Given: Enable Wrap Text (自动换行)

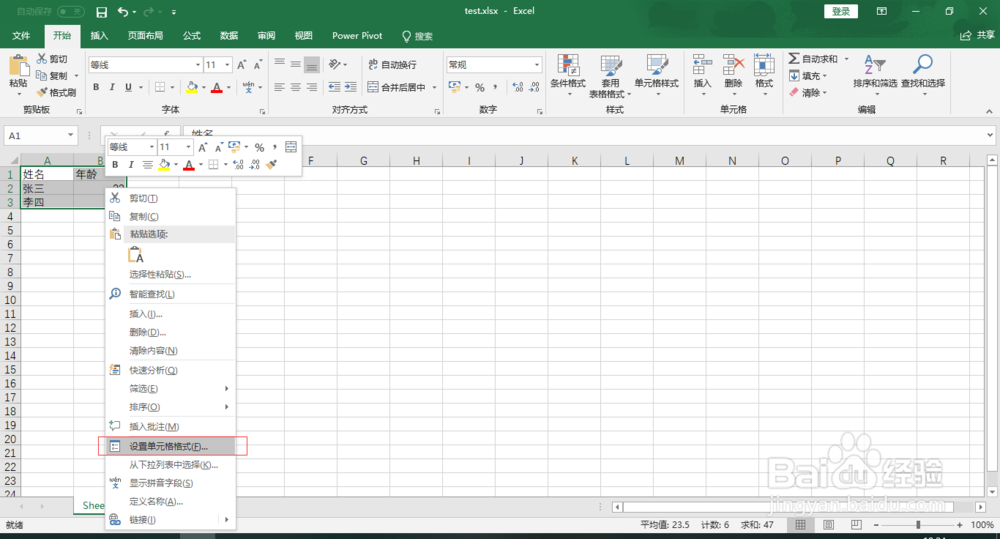Looking at the screenshot, I should pos(392,64).
